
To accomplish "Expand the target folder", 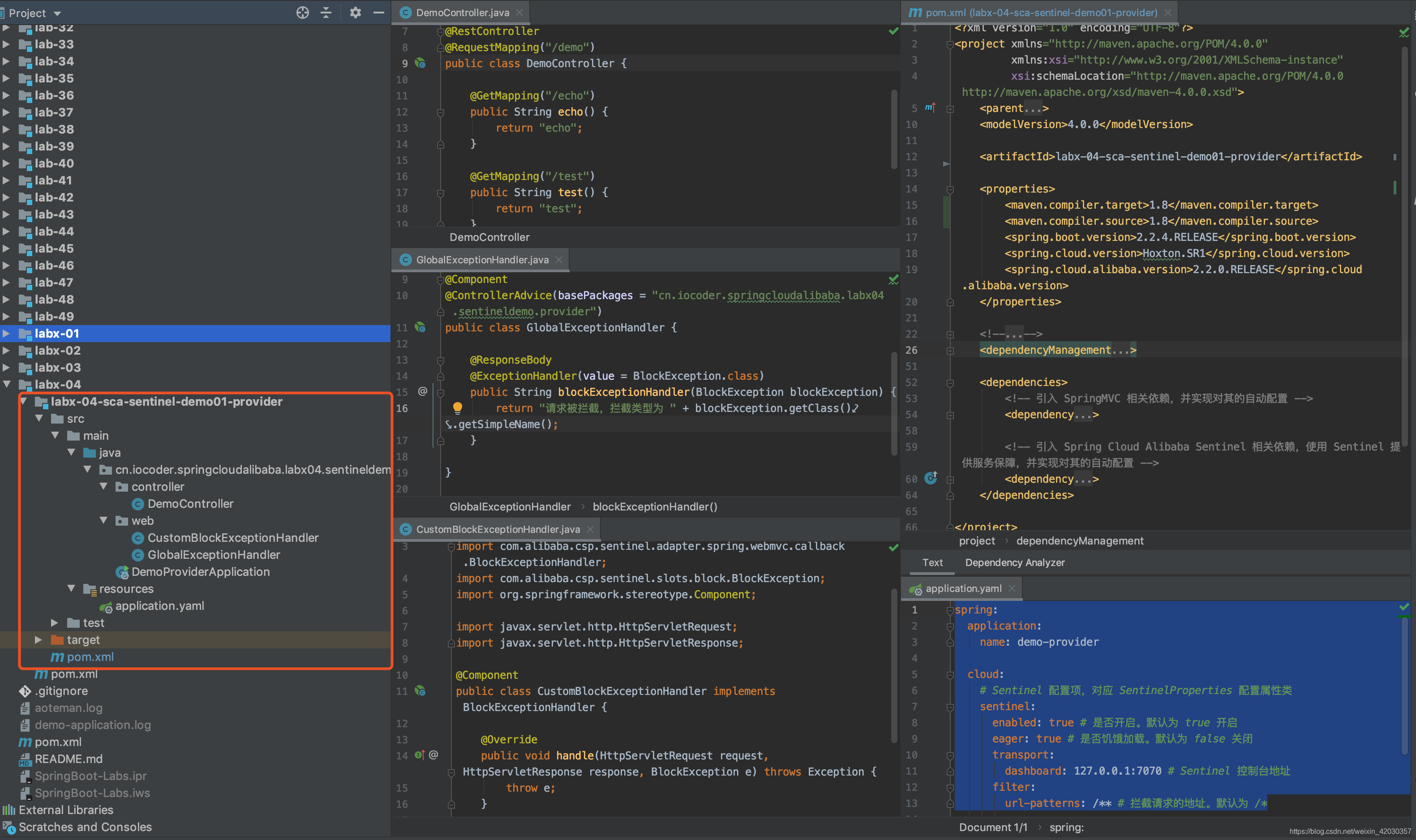I will click(x=39, y=639).
